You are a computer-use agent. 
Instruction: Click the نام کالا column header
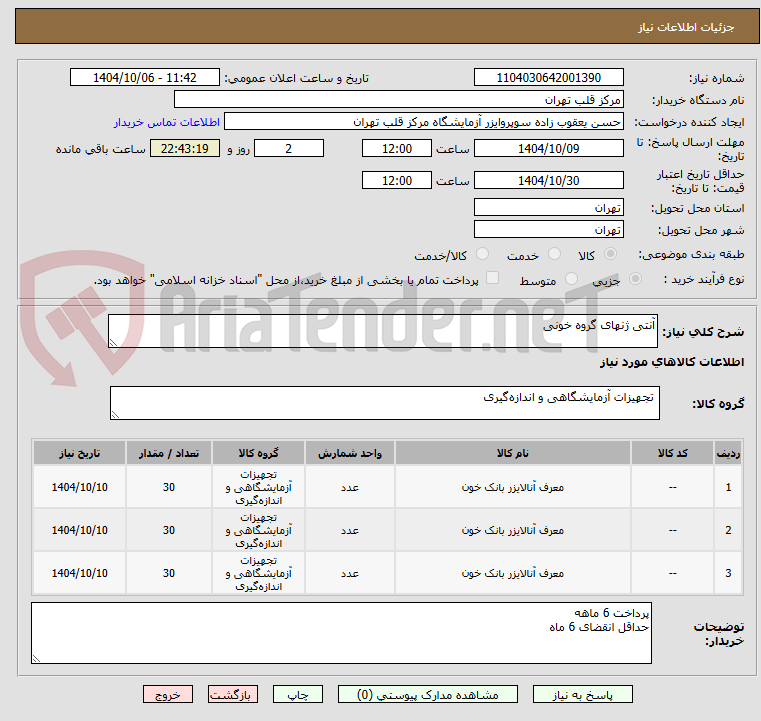point(513,453)
